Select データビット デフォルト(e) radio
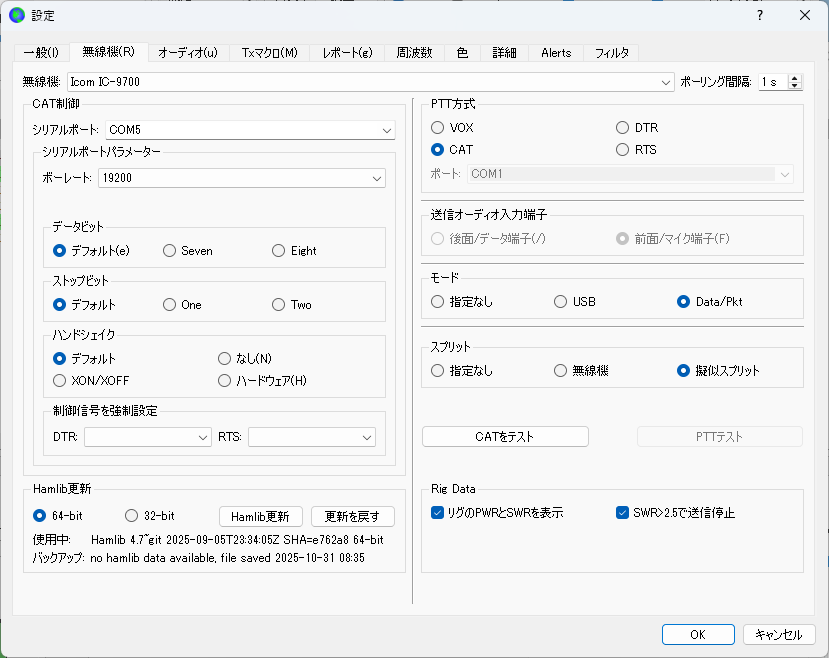Viewport: 829px width, 658px height. coord(91,251)
